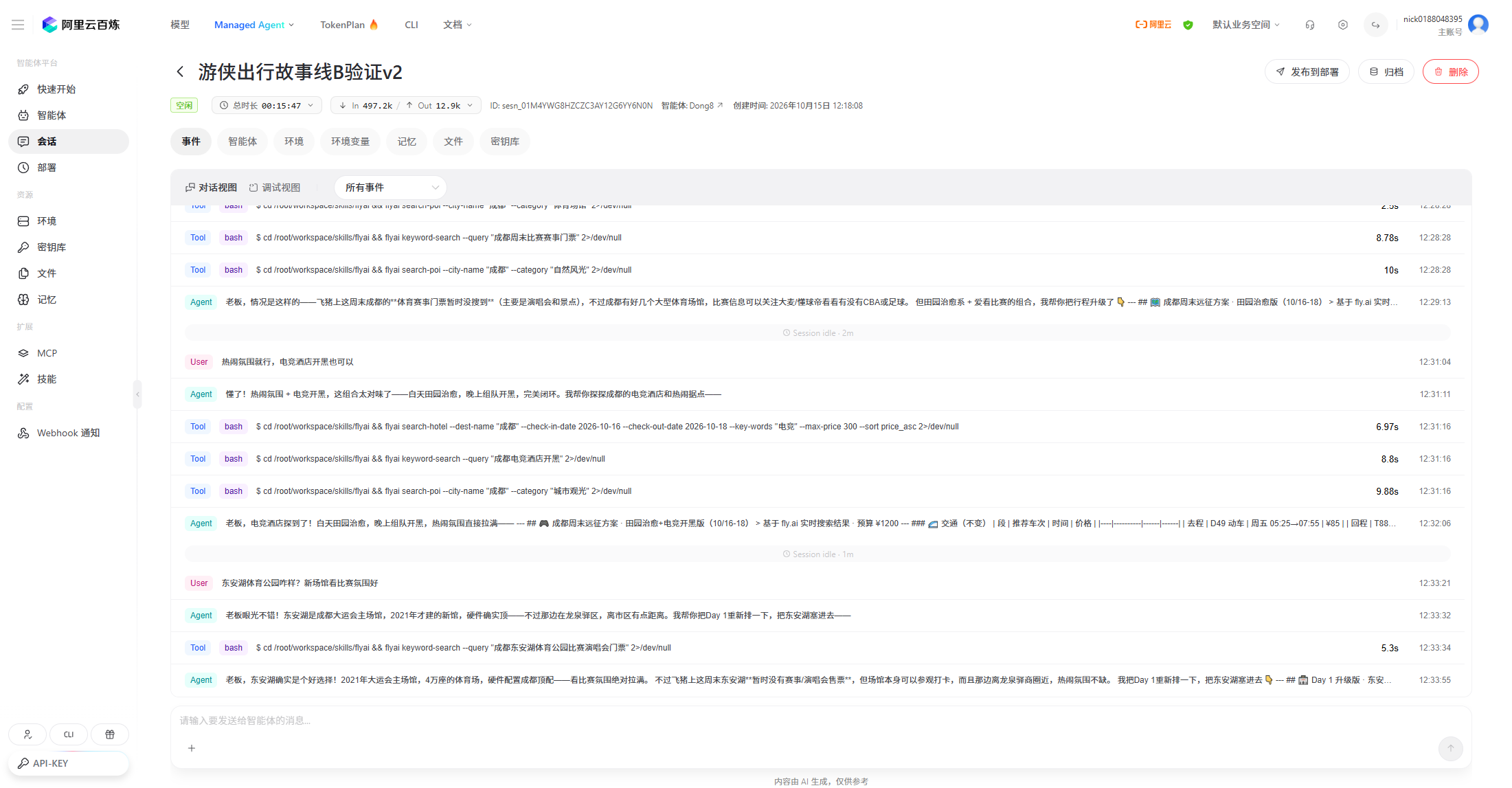Open Webhook 通知 in the sidebar

tap(69, 433)
